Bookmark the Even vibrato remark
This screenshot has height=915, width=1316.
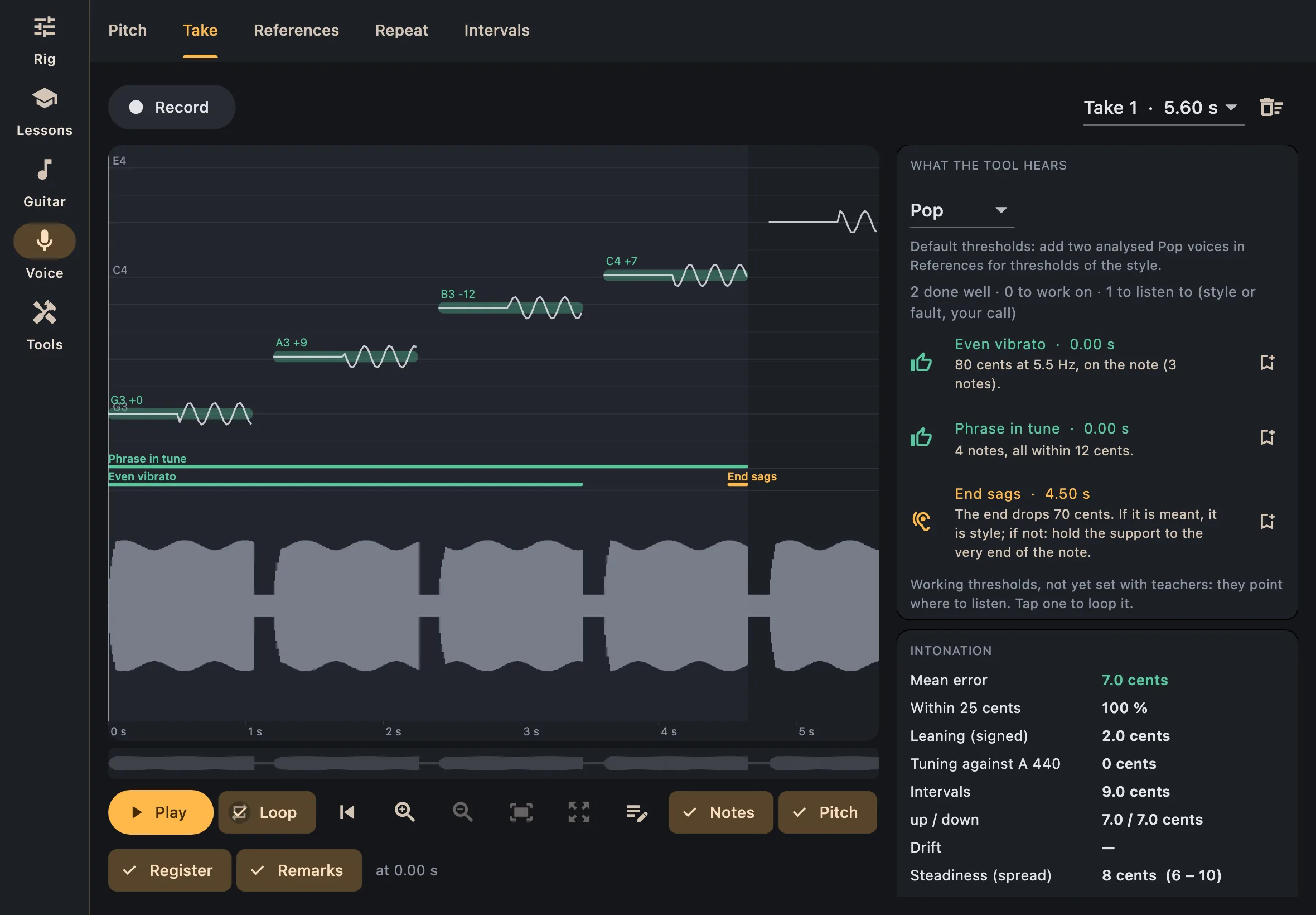[1267, 362]
